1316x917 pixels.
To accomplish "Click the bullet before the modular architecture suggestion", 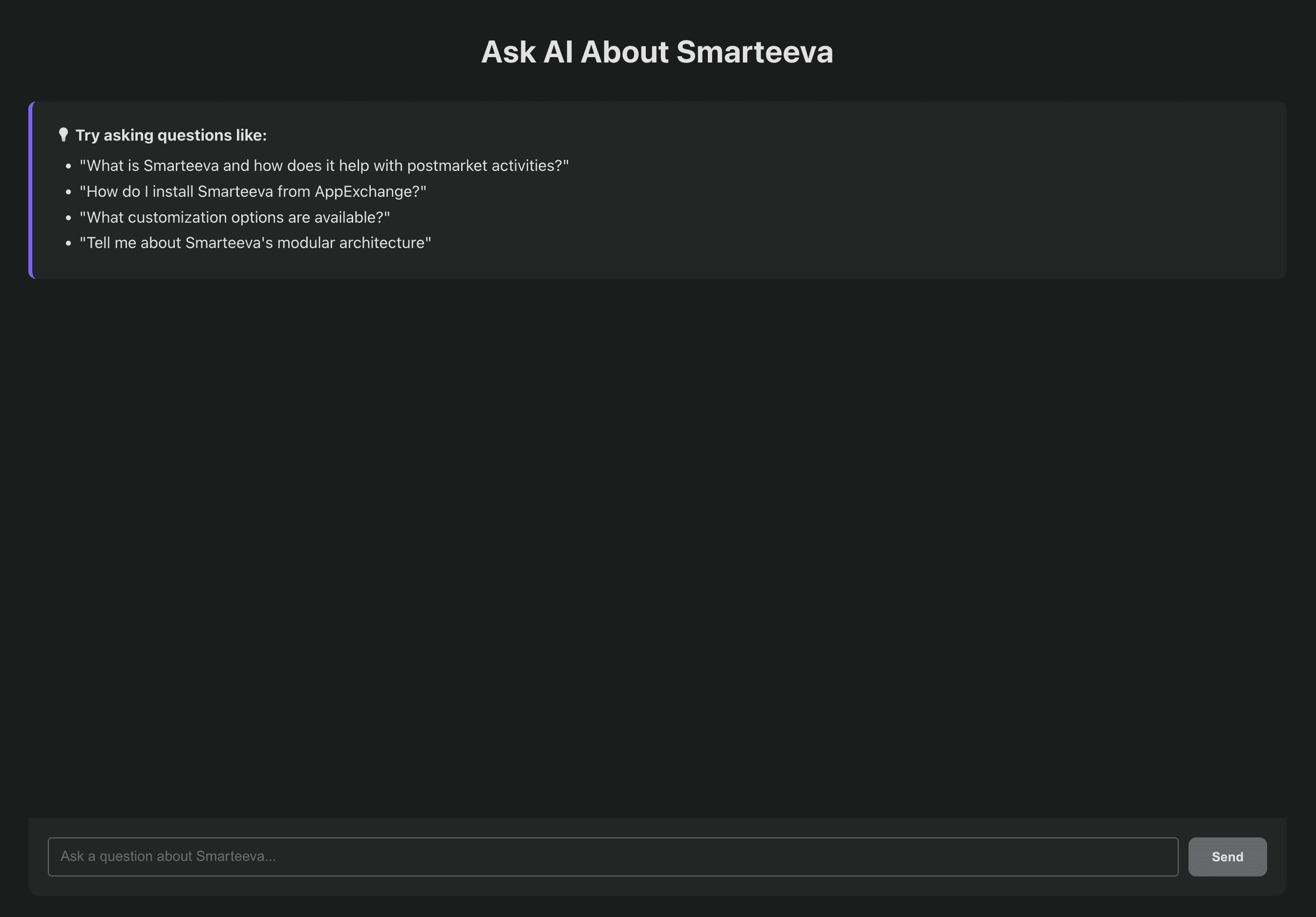I will click(x=68, y=244).
